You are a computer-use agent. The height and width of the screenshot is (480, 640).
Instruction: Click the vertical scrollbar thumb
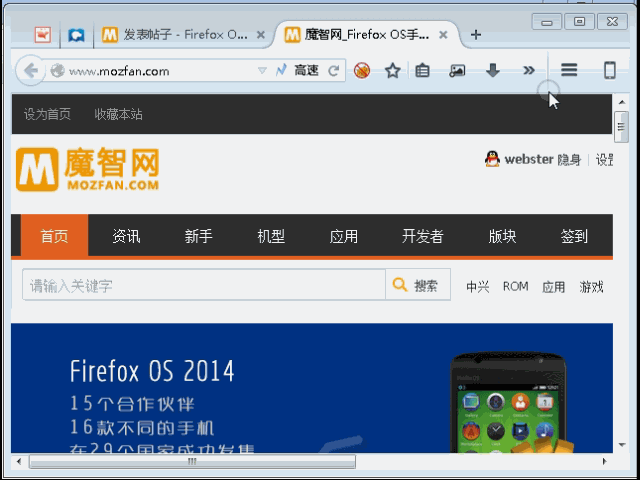click(x=621, y=127)
